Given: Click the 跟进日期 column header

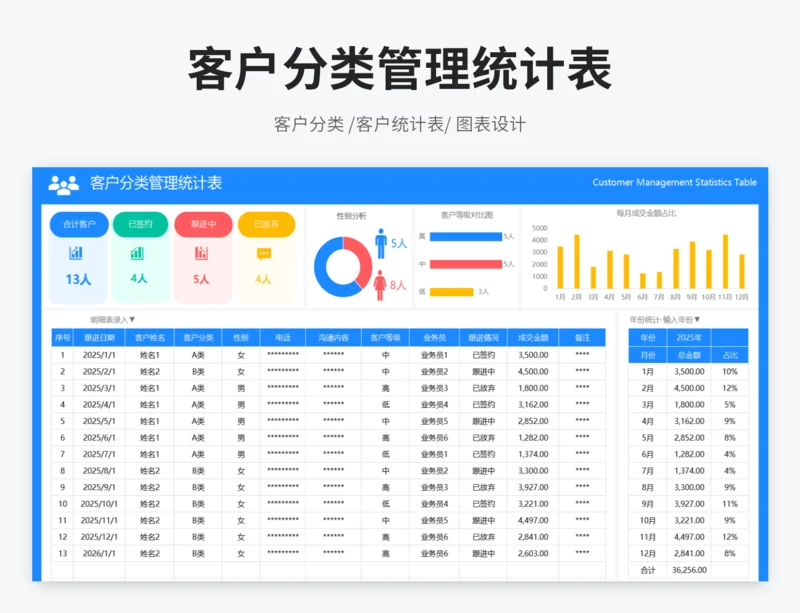Looking at the screenshot, I should (99, 338).
